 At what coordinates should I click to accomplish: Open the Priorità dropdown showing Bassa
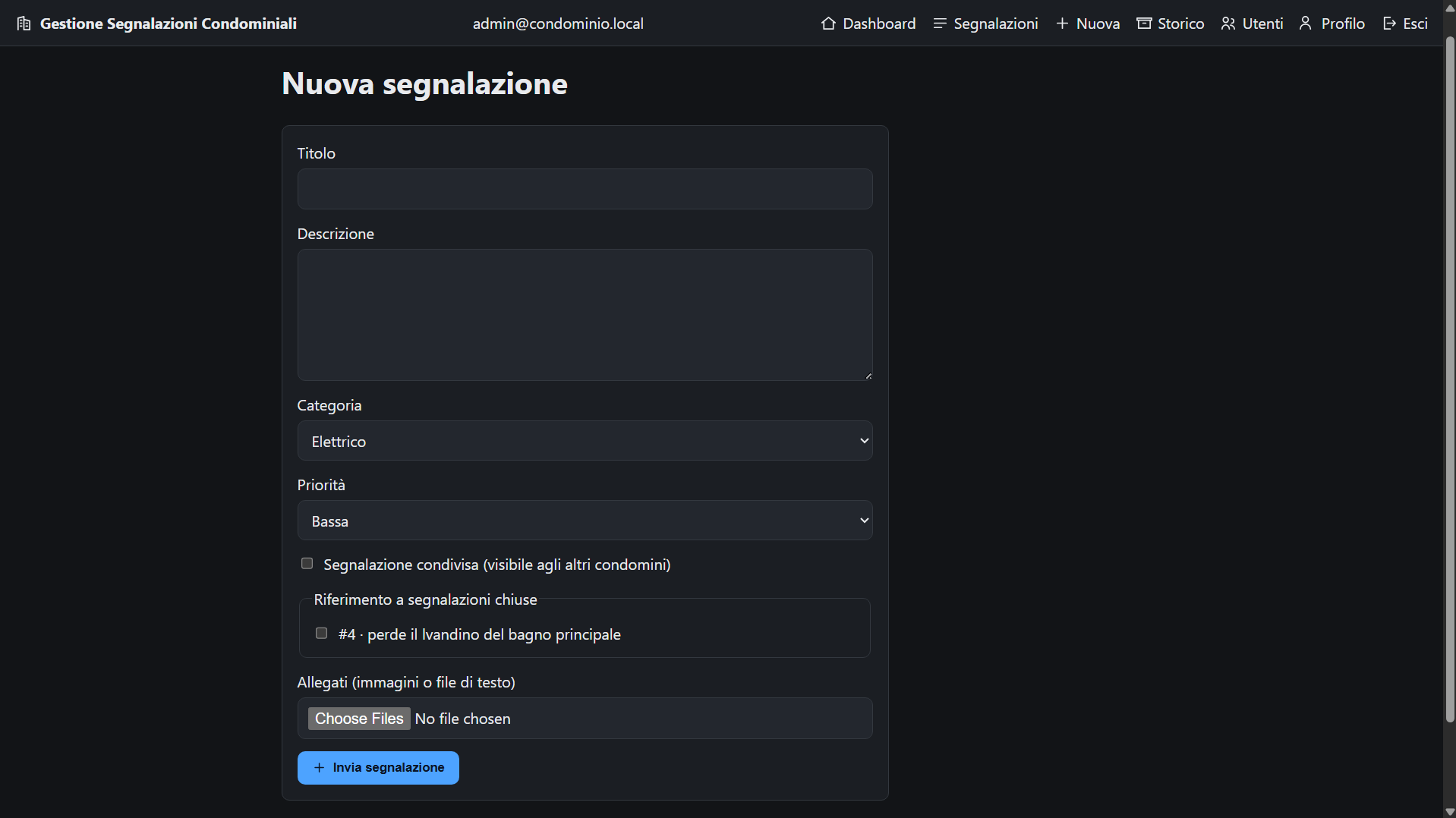(585, 521)
